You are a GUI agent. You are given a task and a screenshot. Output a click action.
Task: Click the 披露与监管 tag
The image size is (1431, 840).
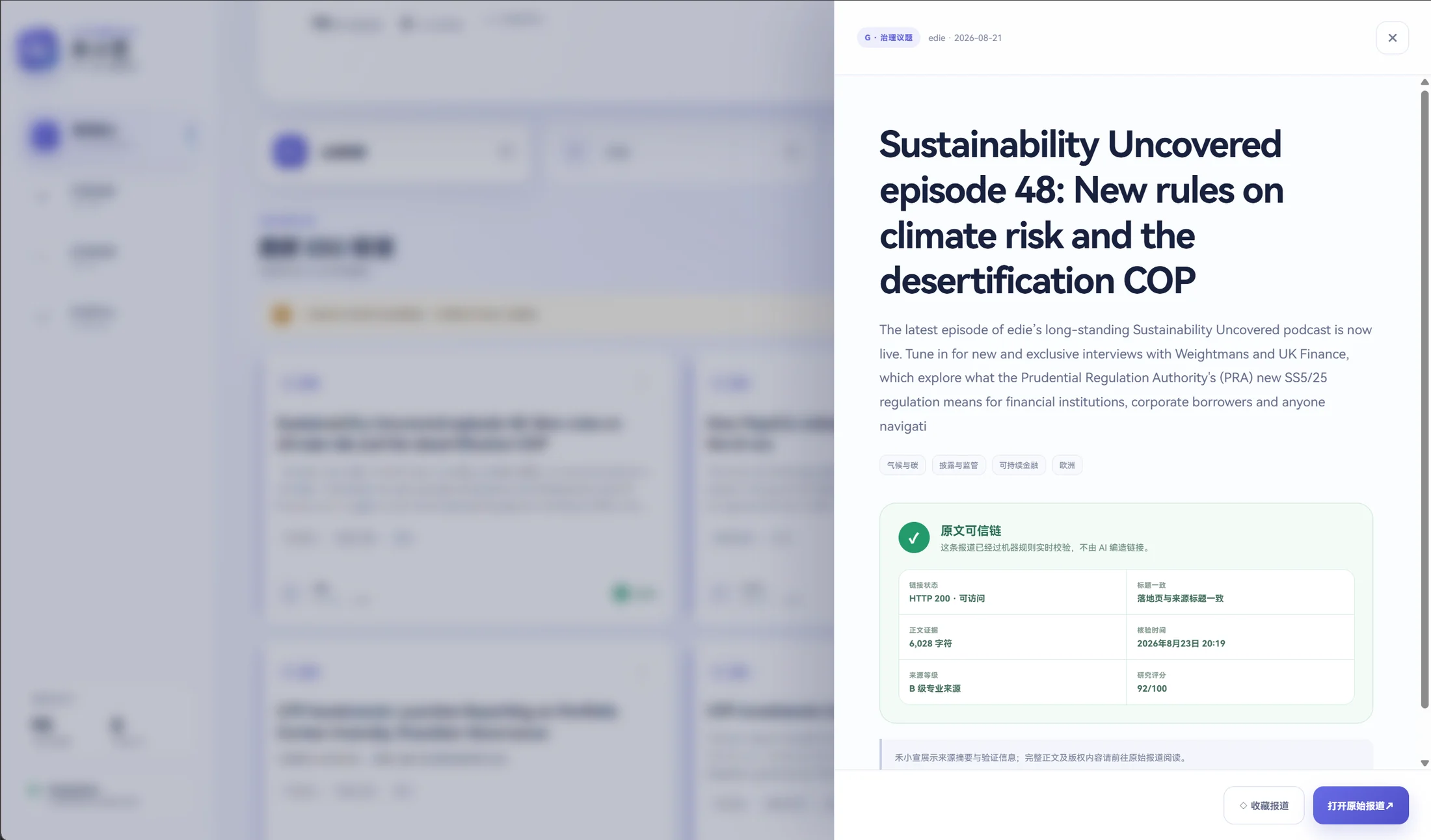tap(959, 465)
